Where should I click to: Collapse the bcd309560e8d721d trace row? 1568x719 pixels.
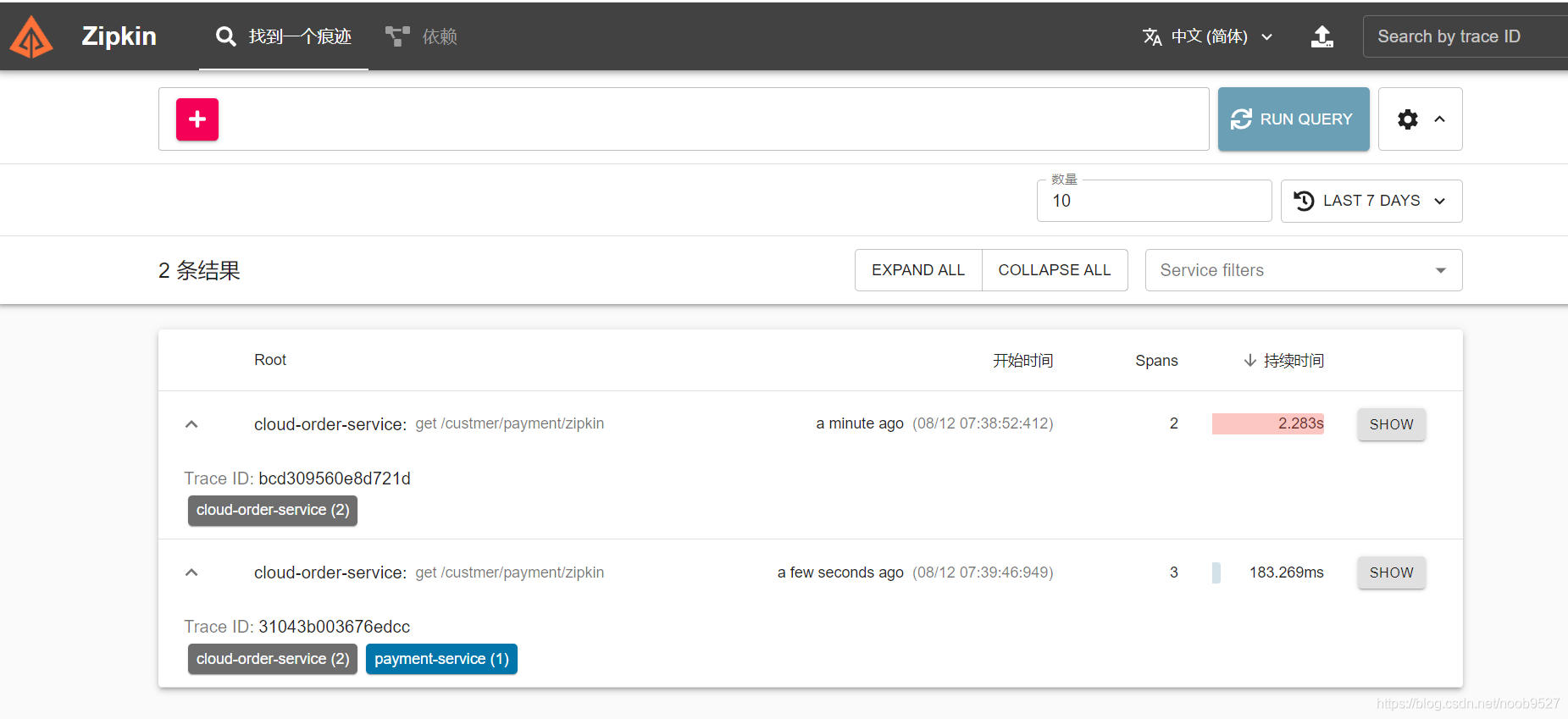191,424
